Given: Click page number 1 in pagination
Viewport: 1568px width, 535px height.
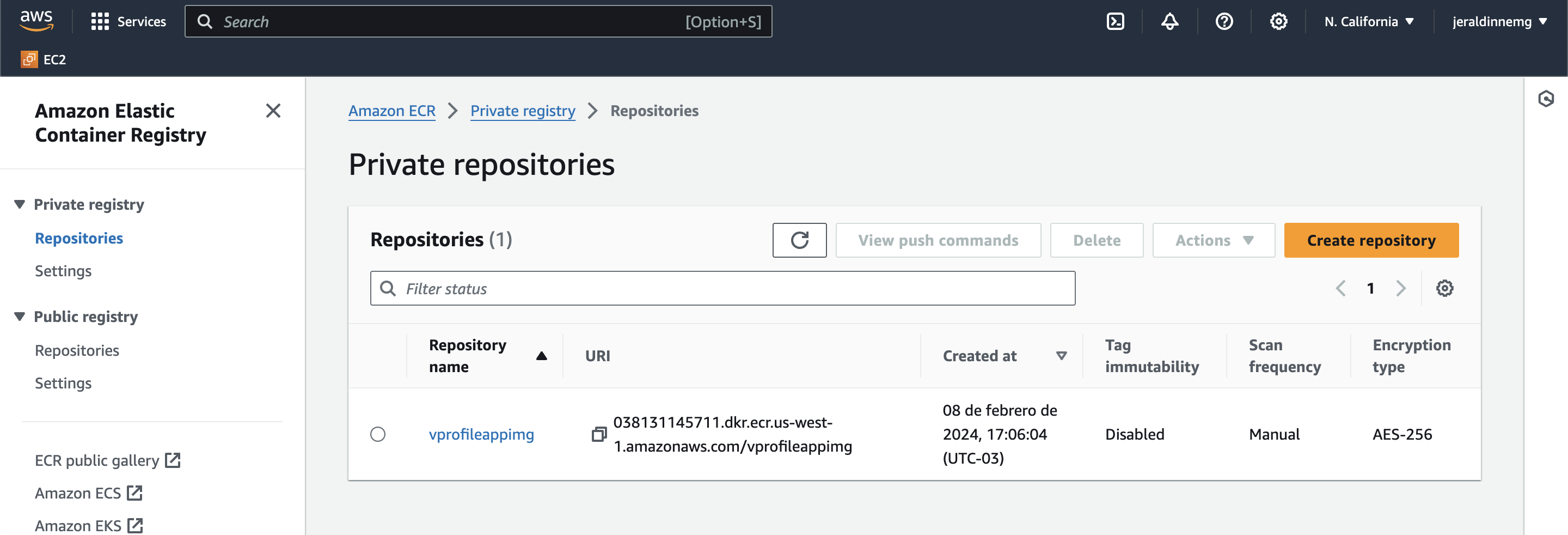Looking at the screenshot, I should (x=1370, y=288).
